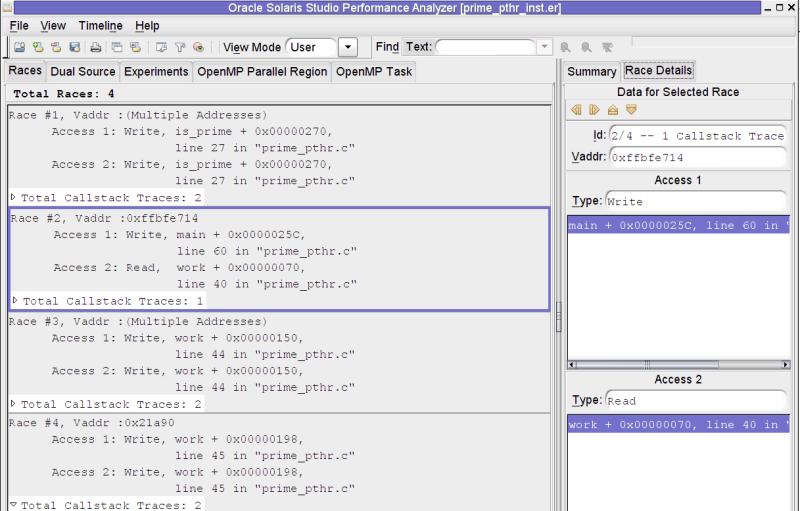Select the Race #3 Multiple Addresses header

[x=138, y=321]
